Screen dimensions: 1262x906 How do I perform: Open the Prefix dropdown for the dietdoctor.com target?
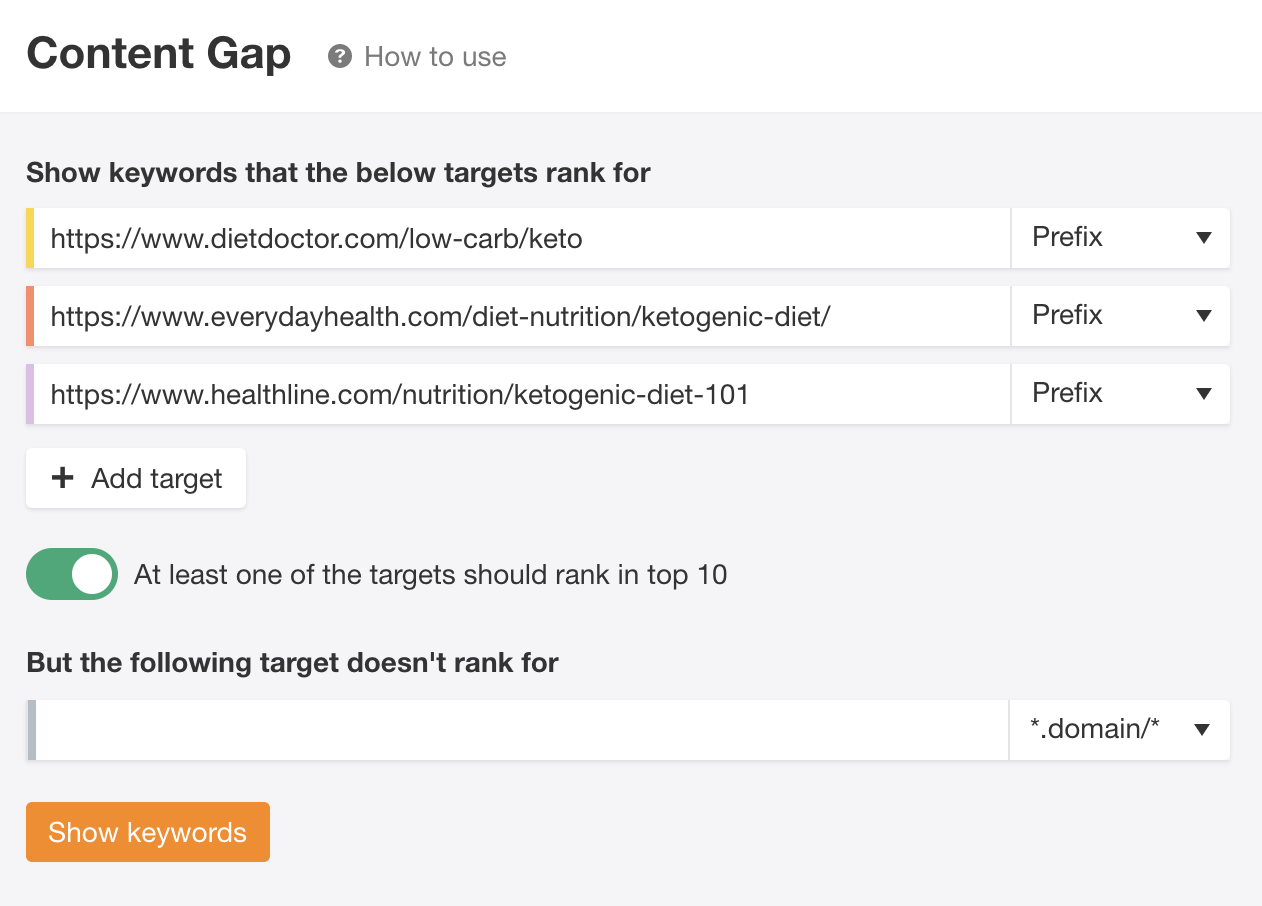point(1120,238)
